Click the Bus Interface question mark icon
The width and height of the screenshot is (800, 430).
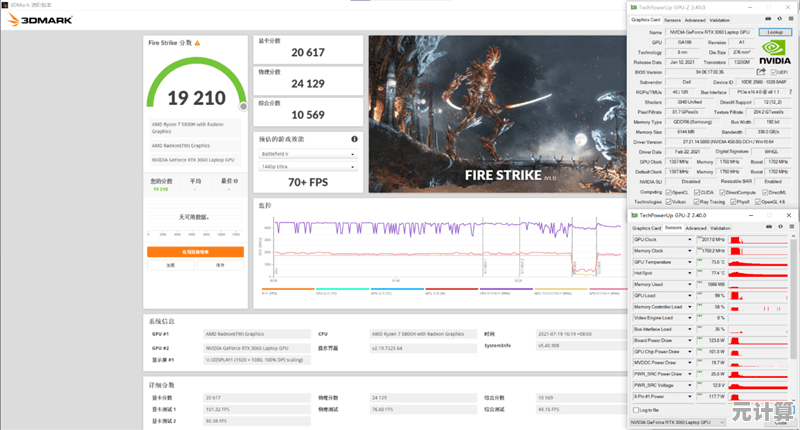click(789, 91)
